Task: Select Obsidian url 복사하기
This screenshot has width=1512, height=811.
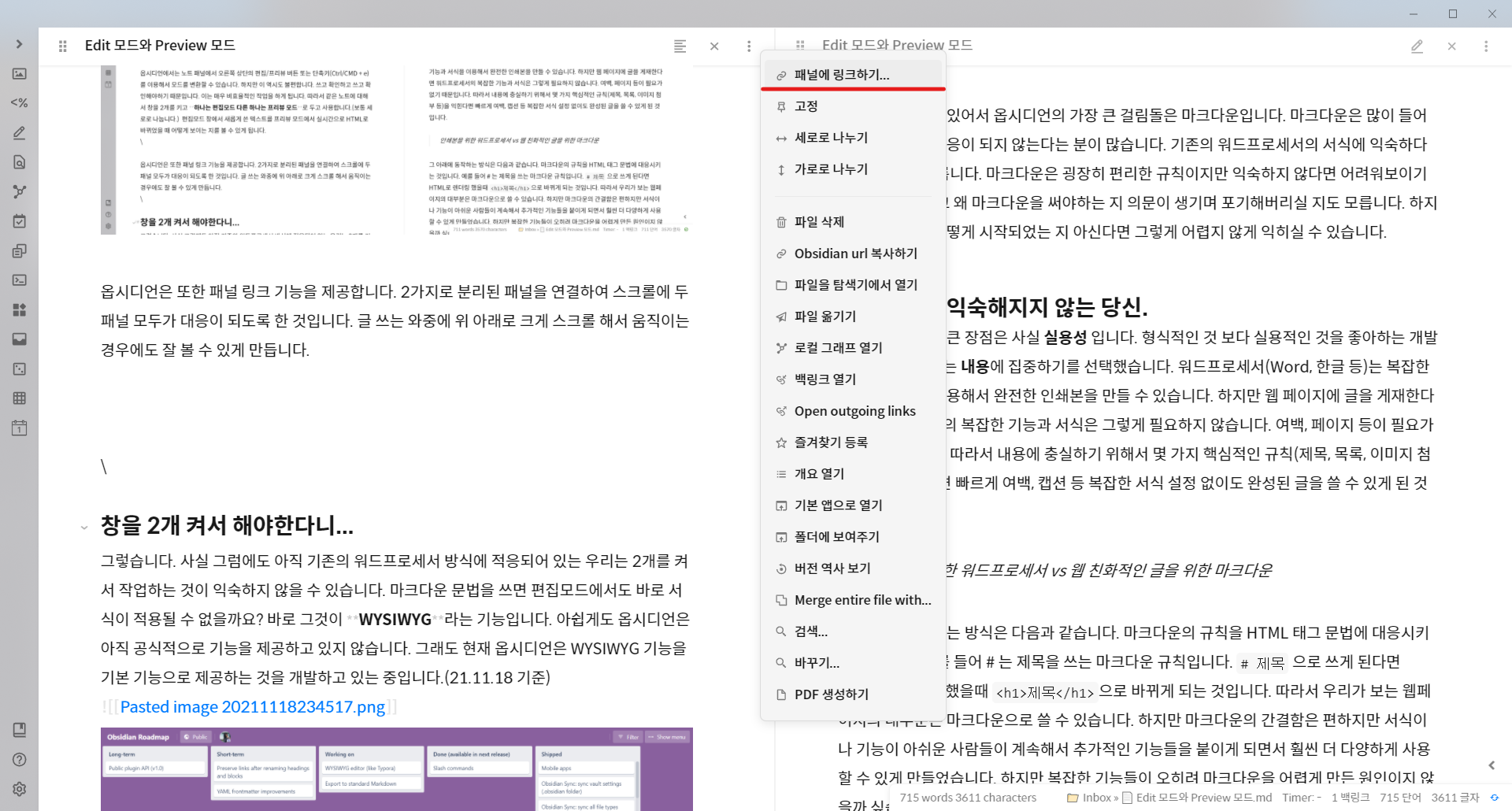Action: click(853, 254)
